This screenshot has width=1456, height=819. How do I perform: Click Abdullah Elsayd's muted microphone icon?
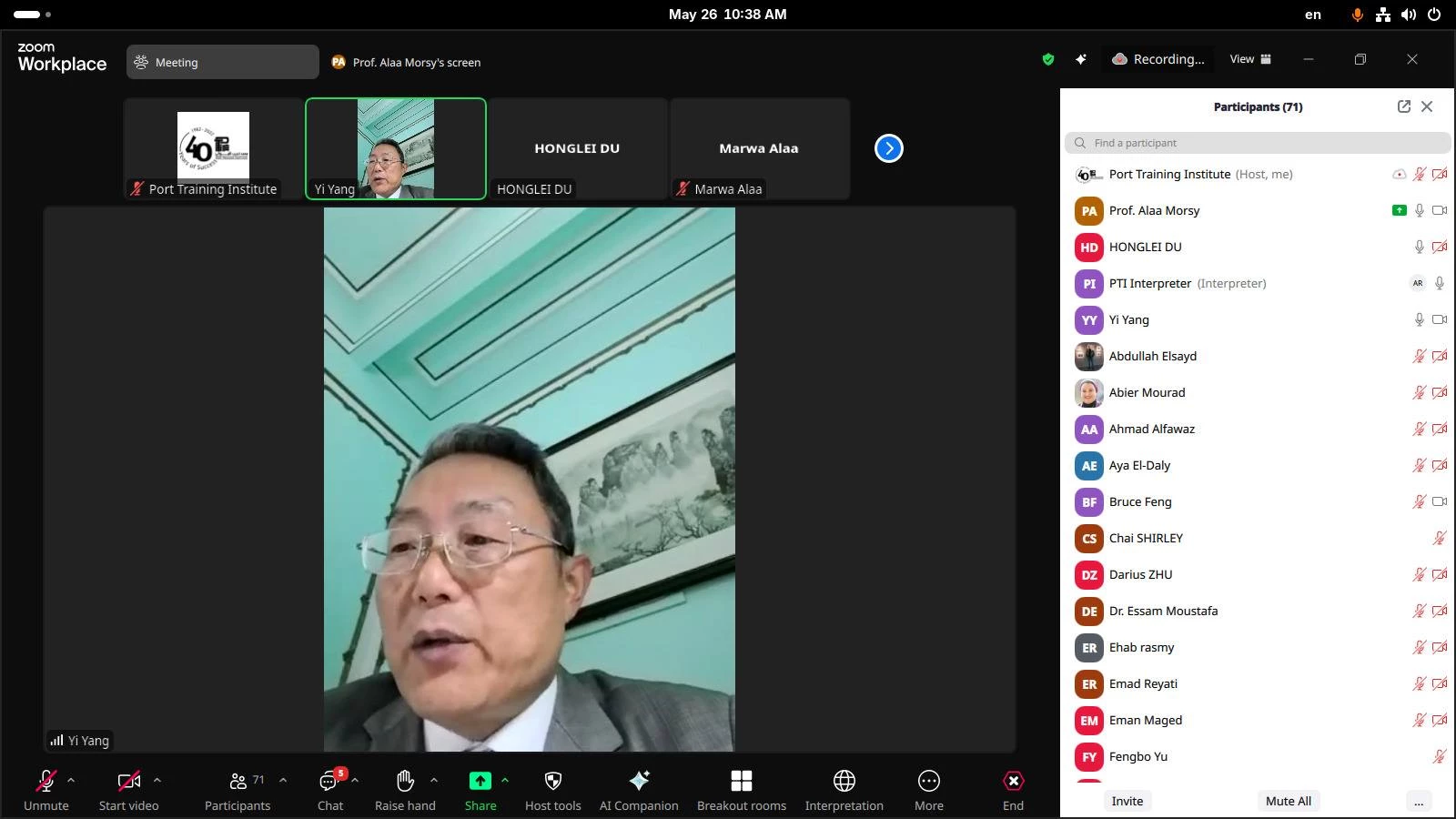coord(1419,356)
